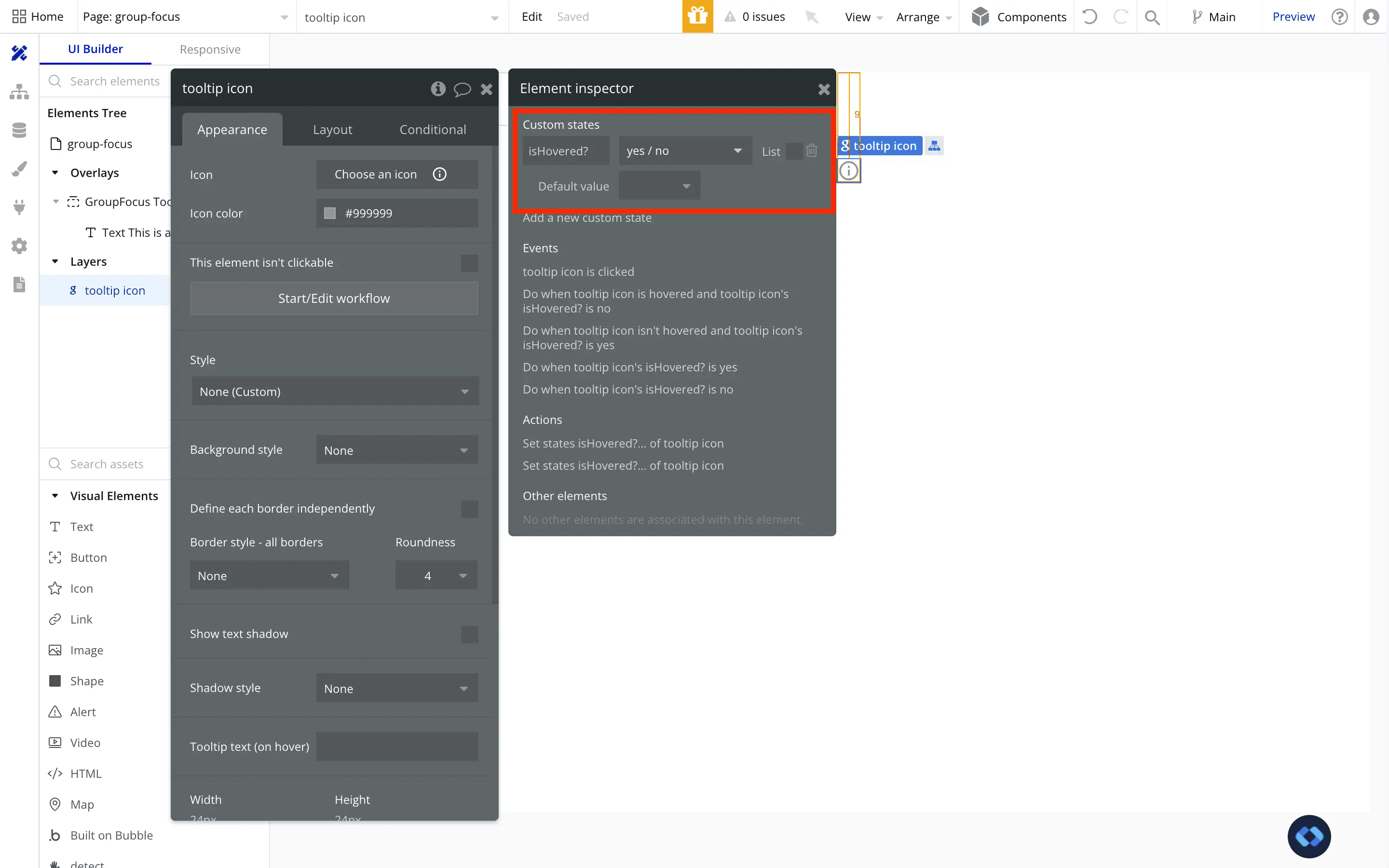This screenshot has width=1389, height=868.
Task: Open the user account avatar icon
Action: pyautogui.click(x=1371, y=17)
